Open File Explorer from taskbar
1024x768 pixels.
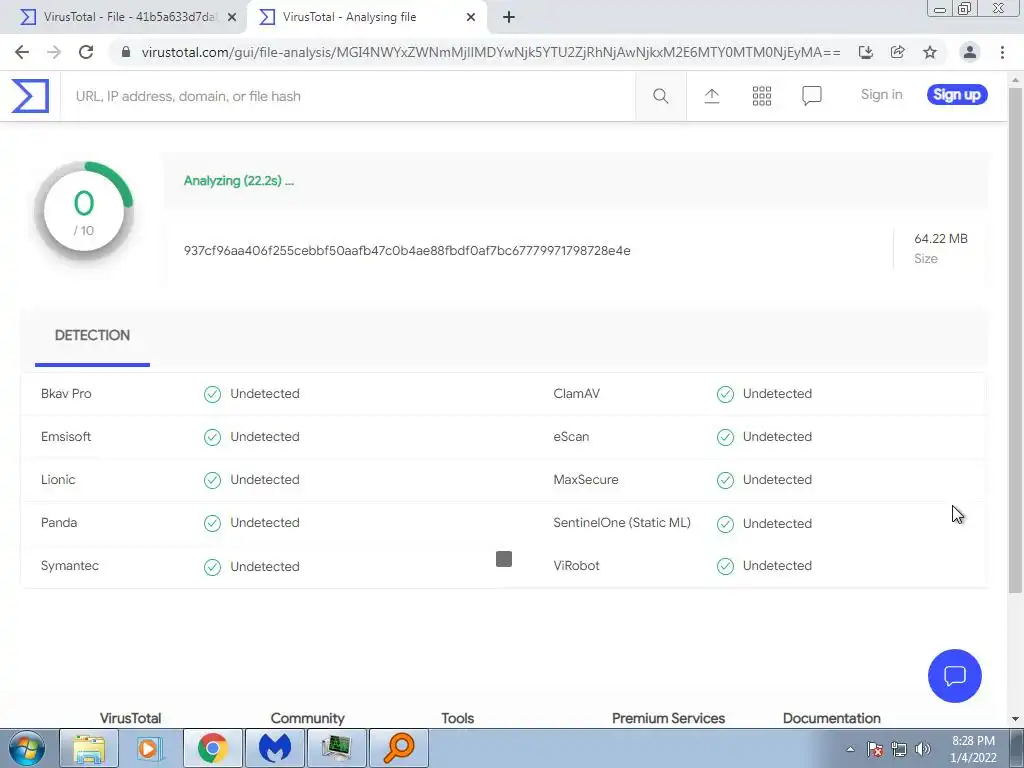(x=89, y=748)
